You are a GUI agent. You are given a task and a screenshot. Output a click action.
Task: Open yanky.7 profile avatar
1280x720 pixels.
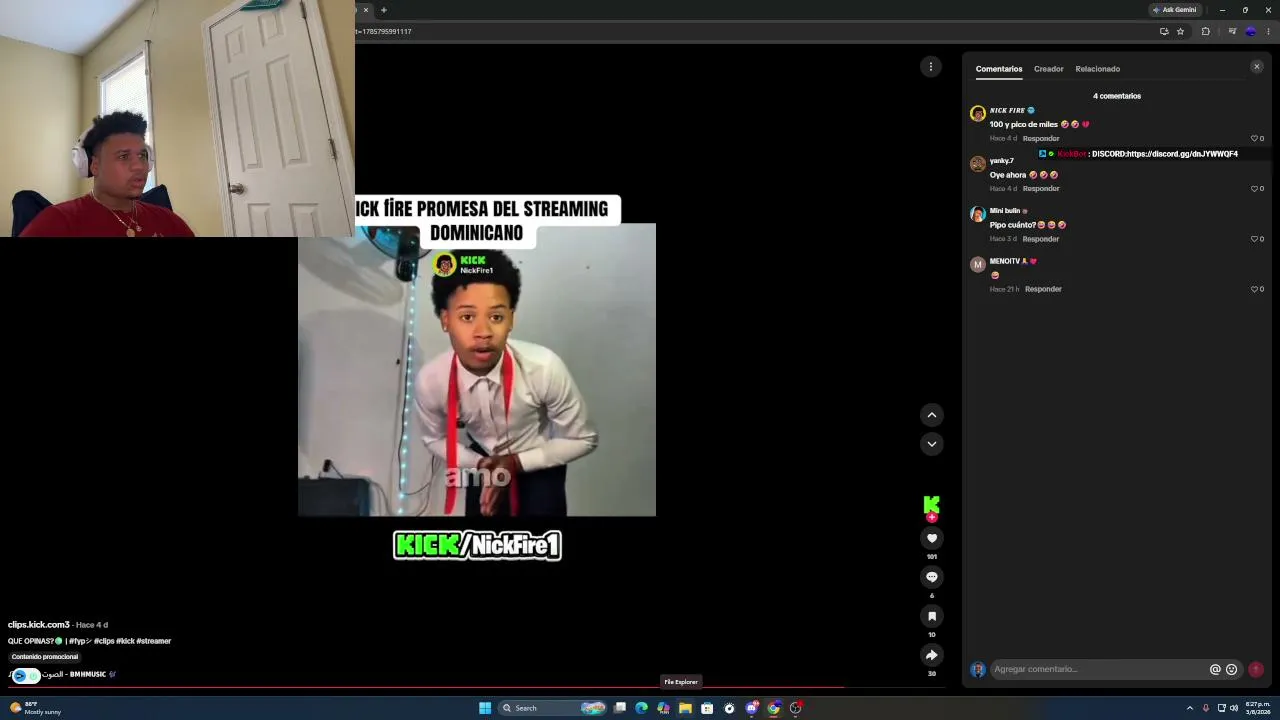[978, 164]
